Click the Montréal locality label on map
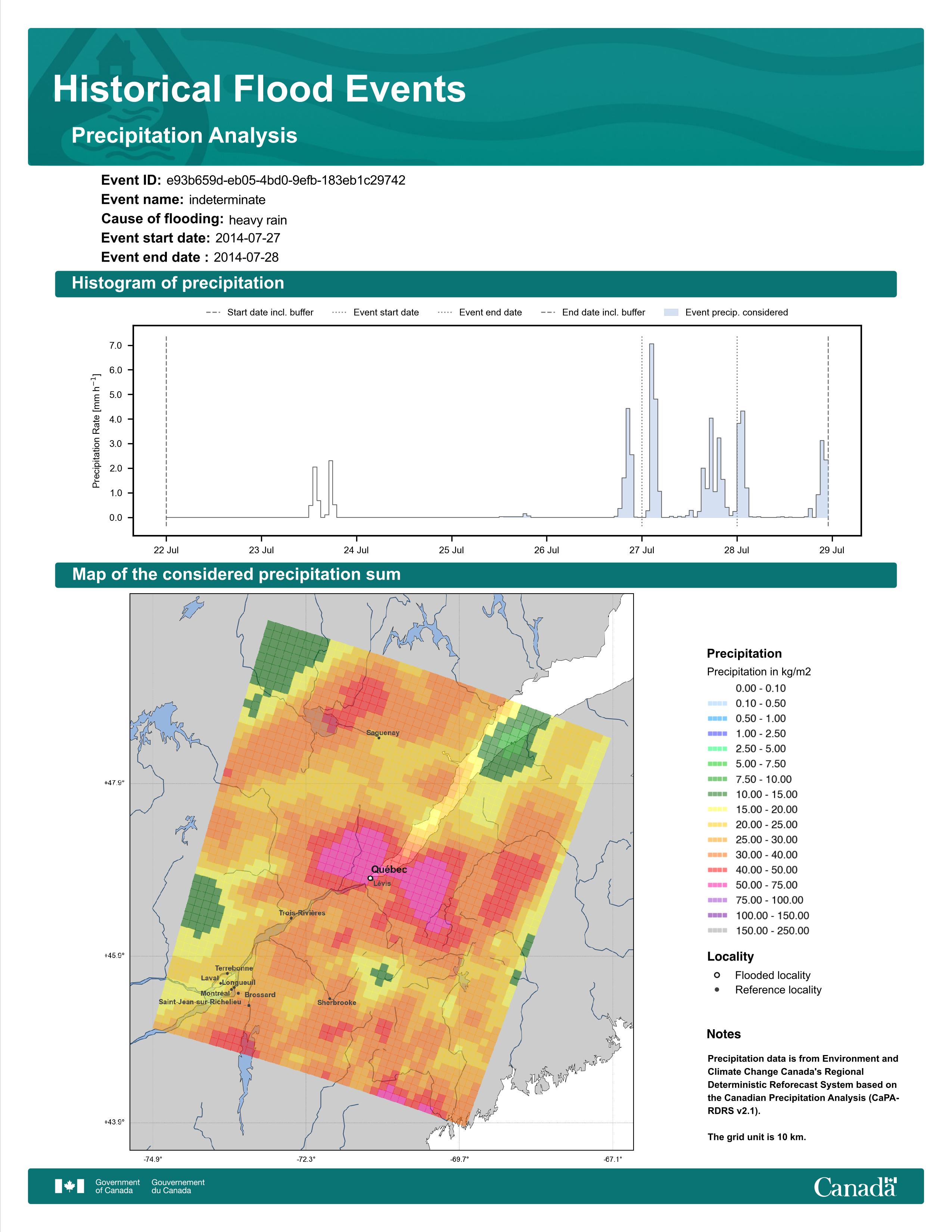The image size is (952, 1232). click(x=215, y=993)
